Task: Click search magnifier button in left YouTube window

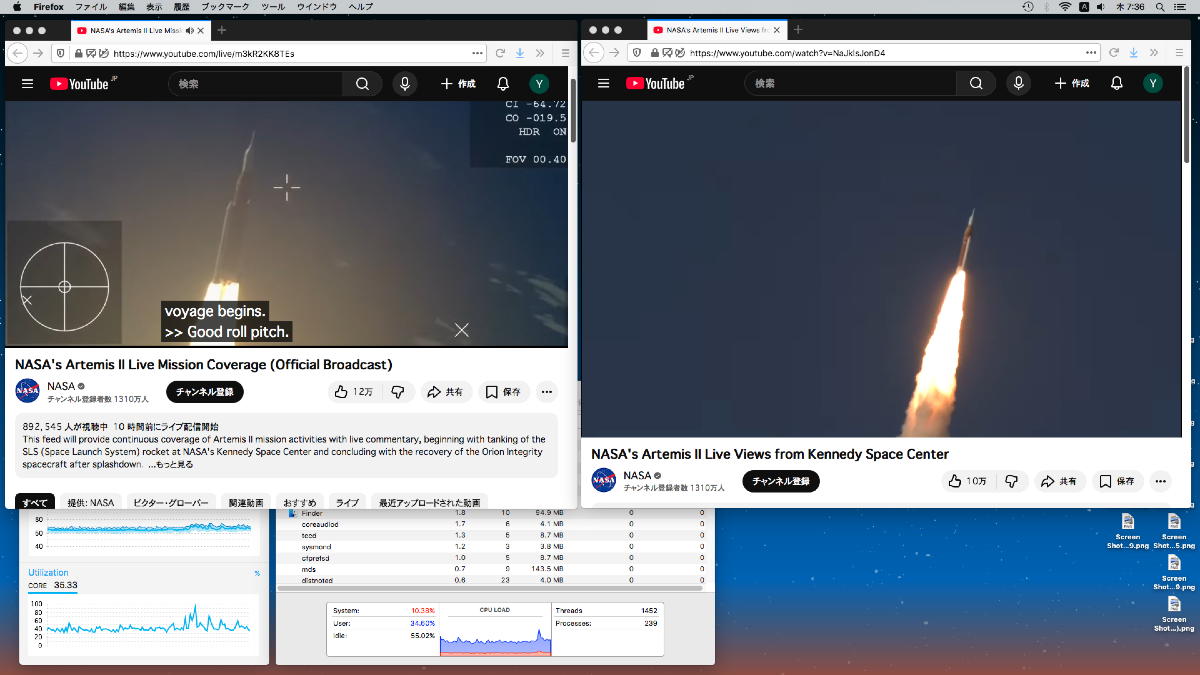Action: tap(362, 84)
